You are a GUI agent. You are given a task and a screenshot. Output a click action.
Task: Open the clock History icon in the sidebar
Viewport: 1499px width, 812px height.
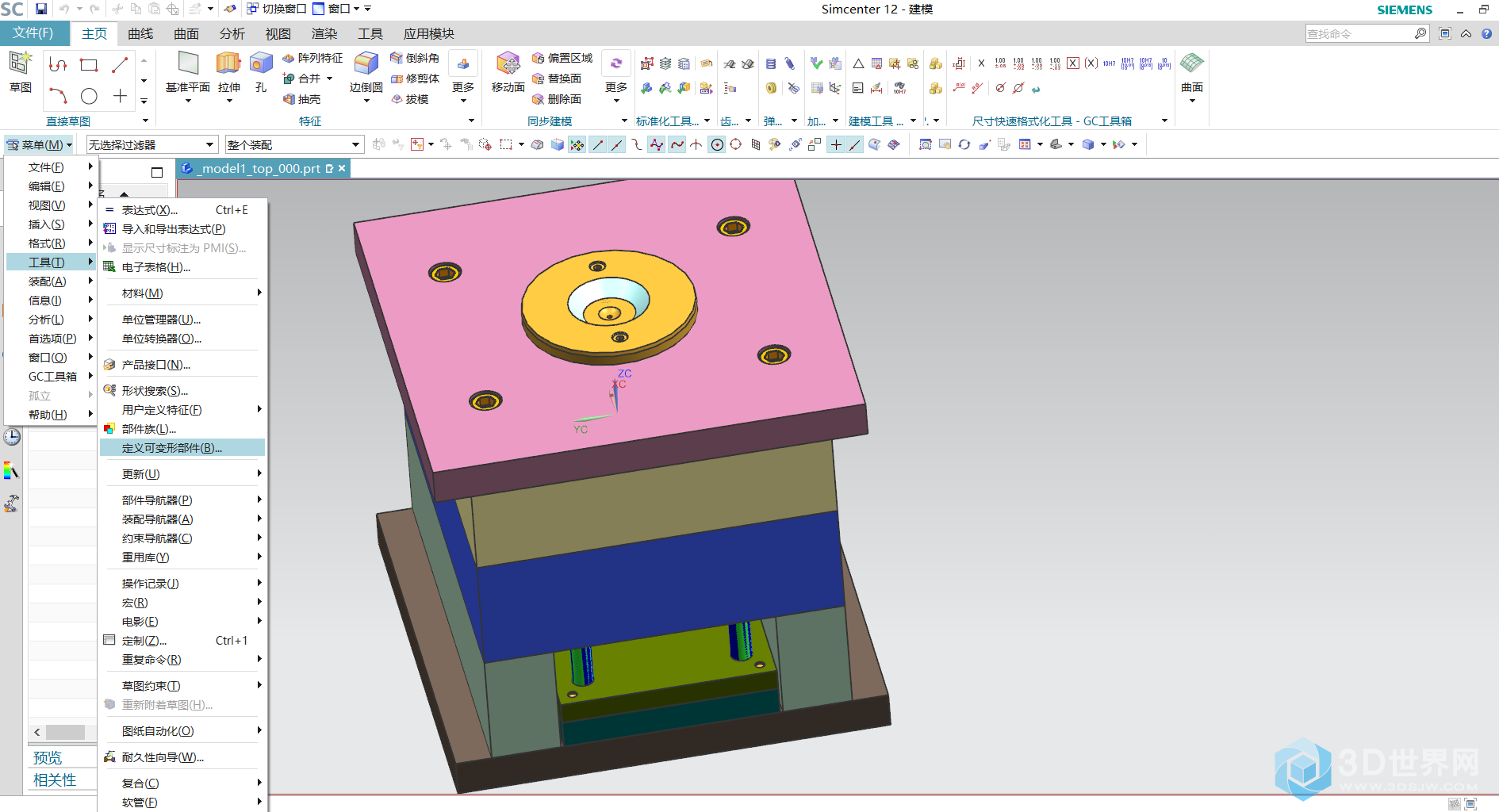[12, 437]
